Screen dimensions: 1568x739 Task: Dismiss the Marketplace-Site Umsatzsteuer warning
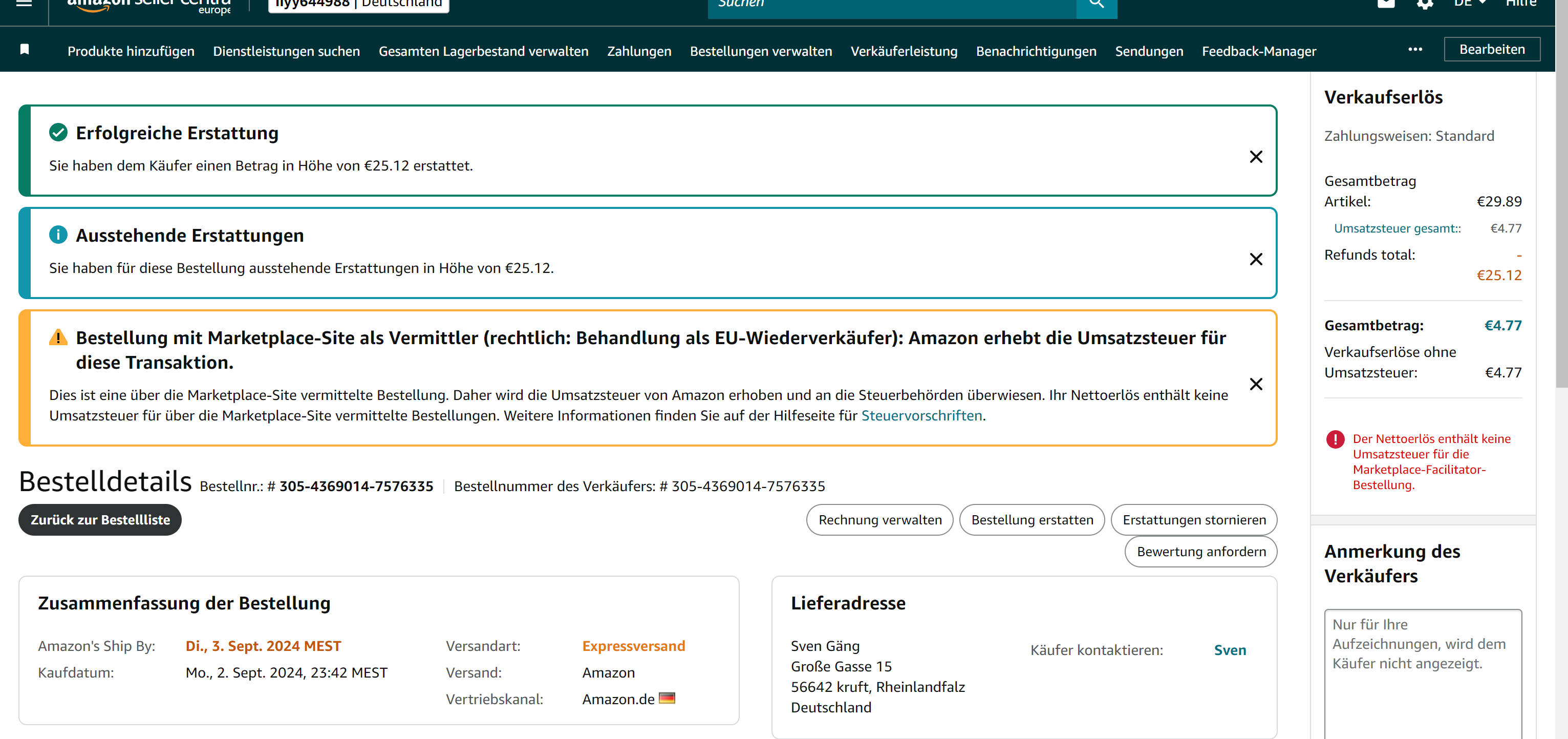point(1256,384)
